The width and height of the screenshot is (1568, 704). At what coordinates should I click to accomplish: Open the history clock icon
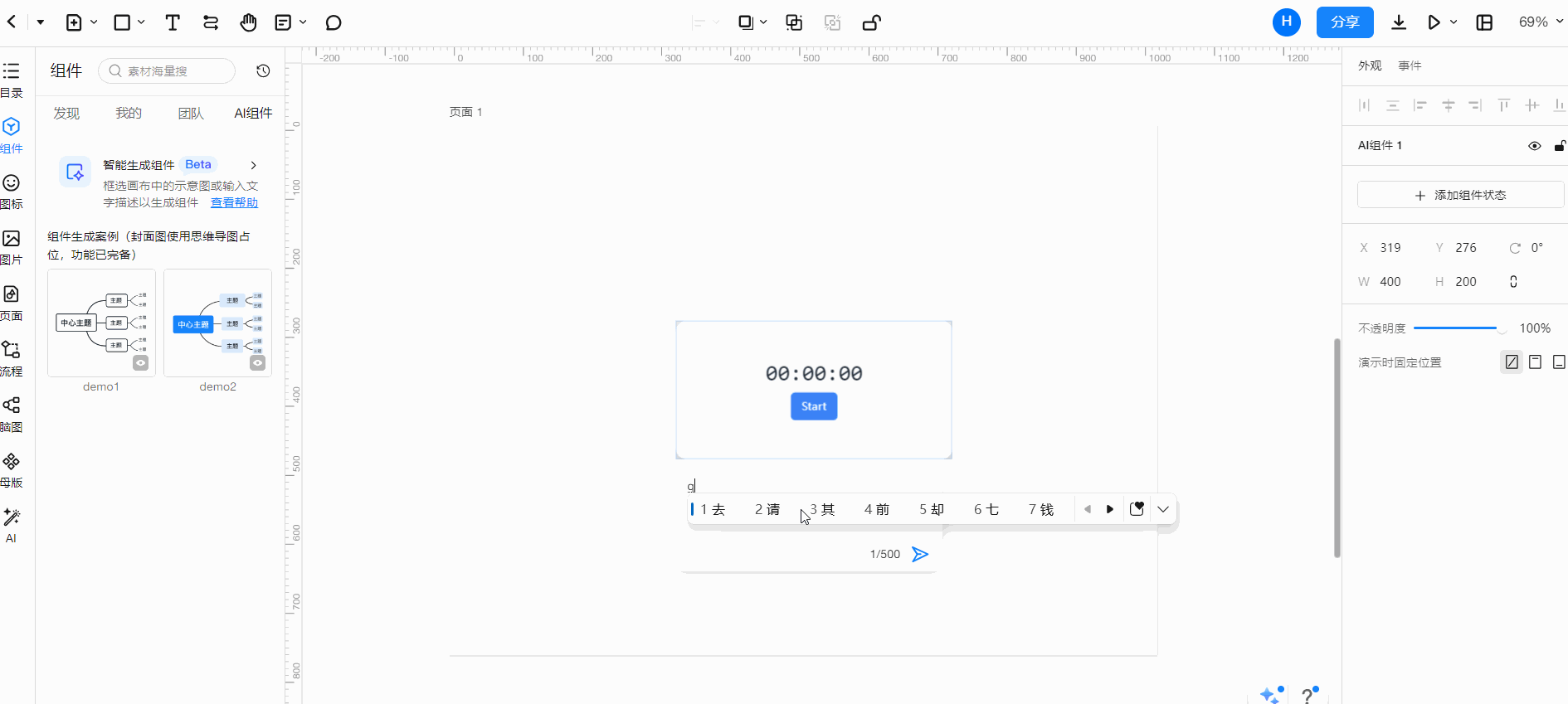(x=263, y=71)
